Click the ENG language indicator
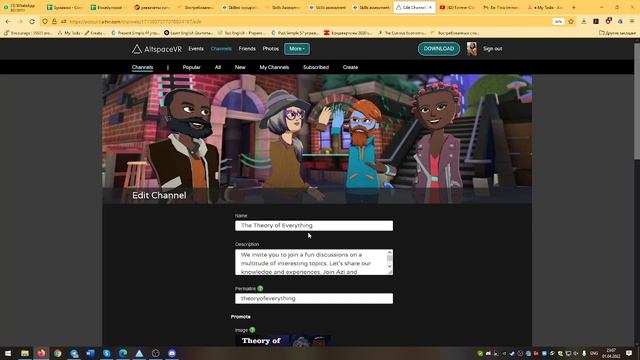The width and height of the screenshot is (640, 360). point(594,353)
